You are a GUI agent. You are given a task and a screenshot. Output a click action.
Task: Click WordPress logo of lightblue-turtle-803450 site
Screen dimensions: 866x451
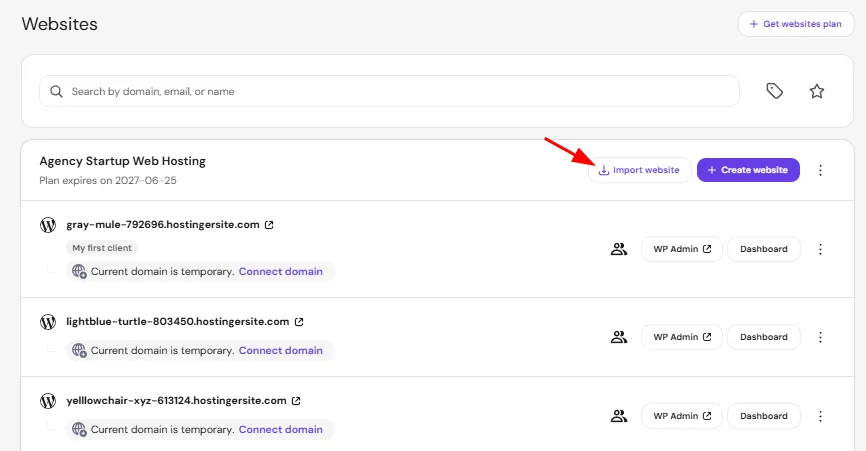[x=48, y=322]
